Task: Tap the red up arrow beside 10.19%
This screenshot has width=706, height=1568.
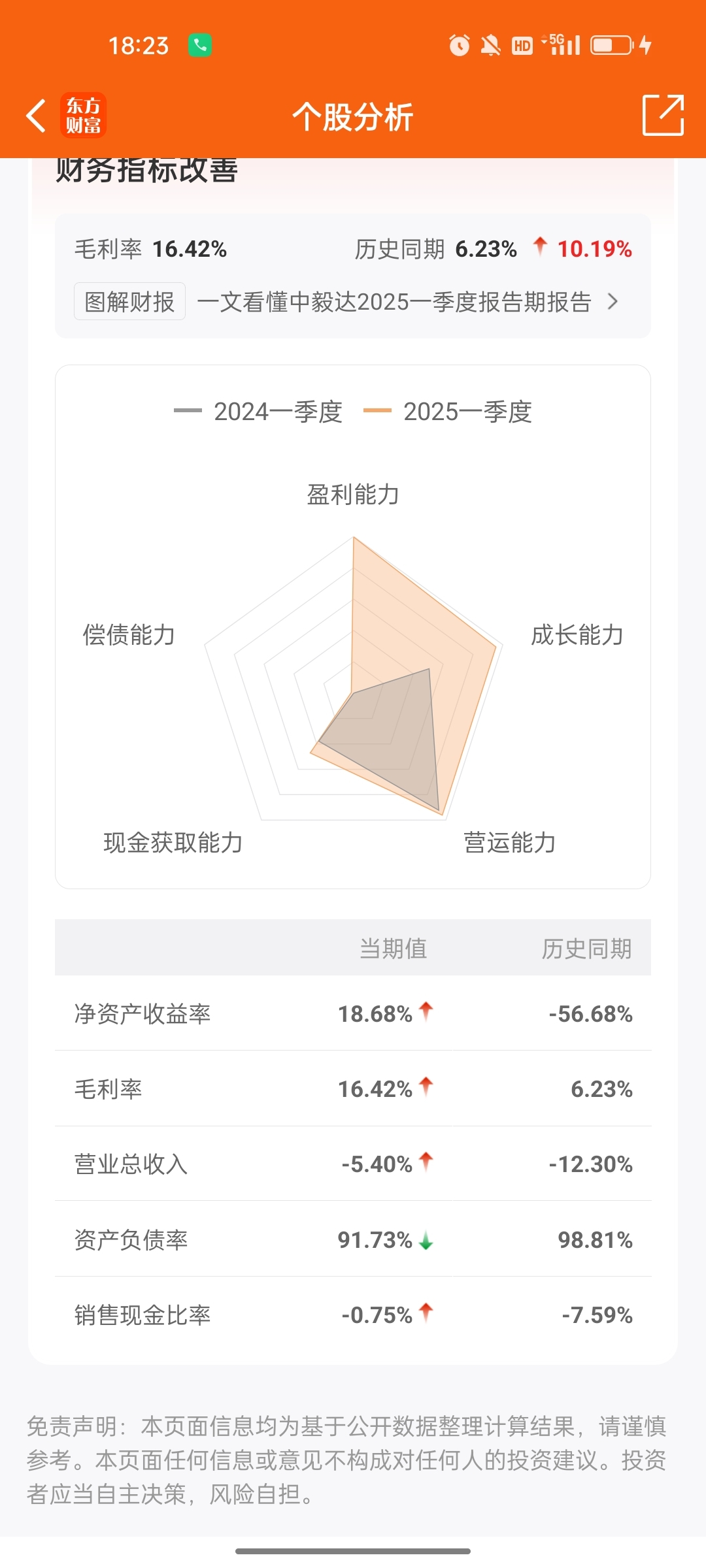Action: point(540,247)
